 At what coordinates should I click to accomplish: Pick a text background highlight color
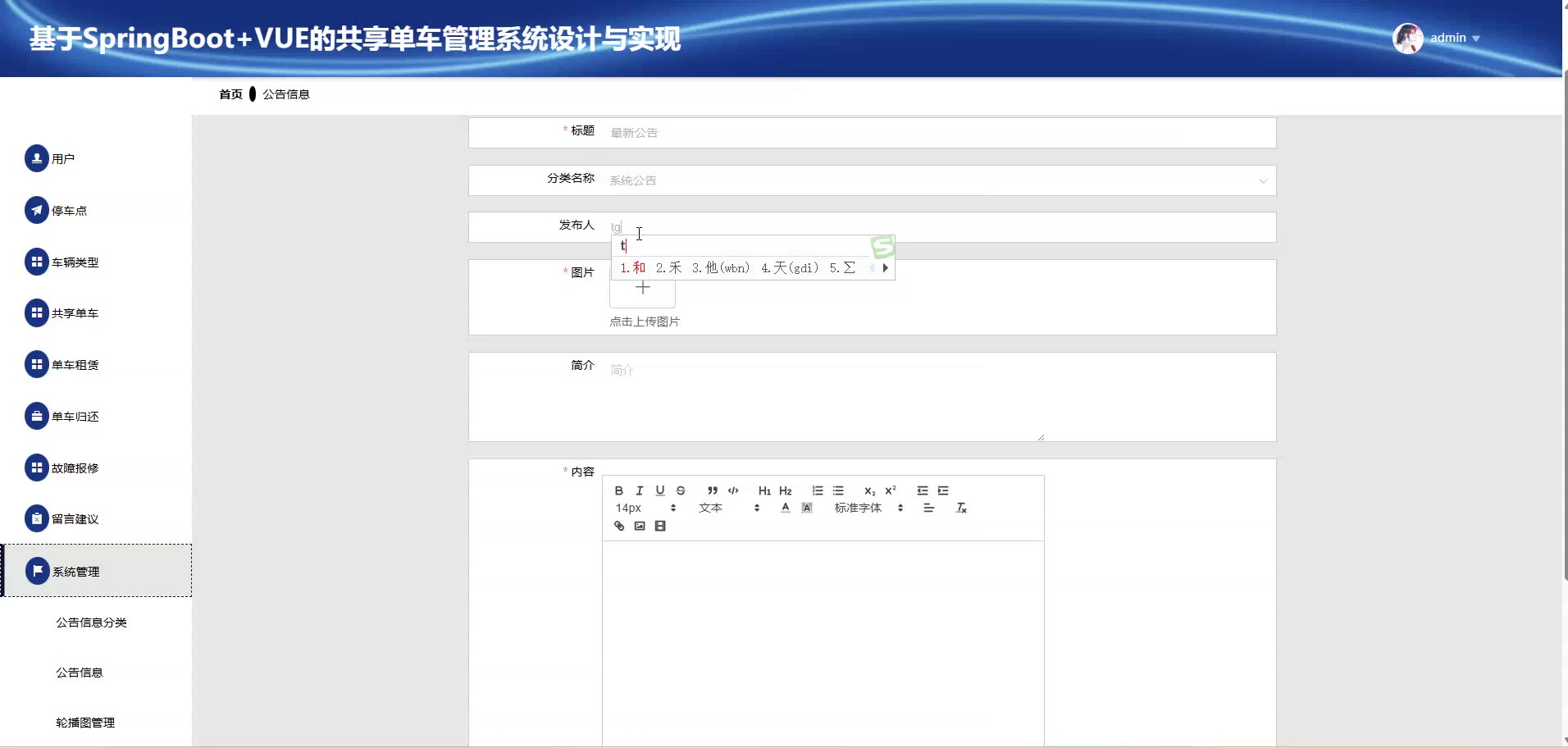[x=807, y=508]
